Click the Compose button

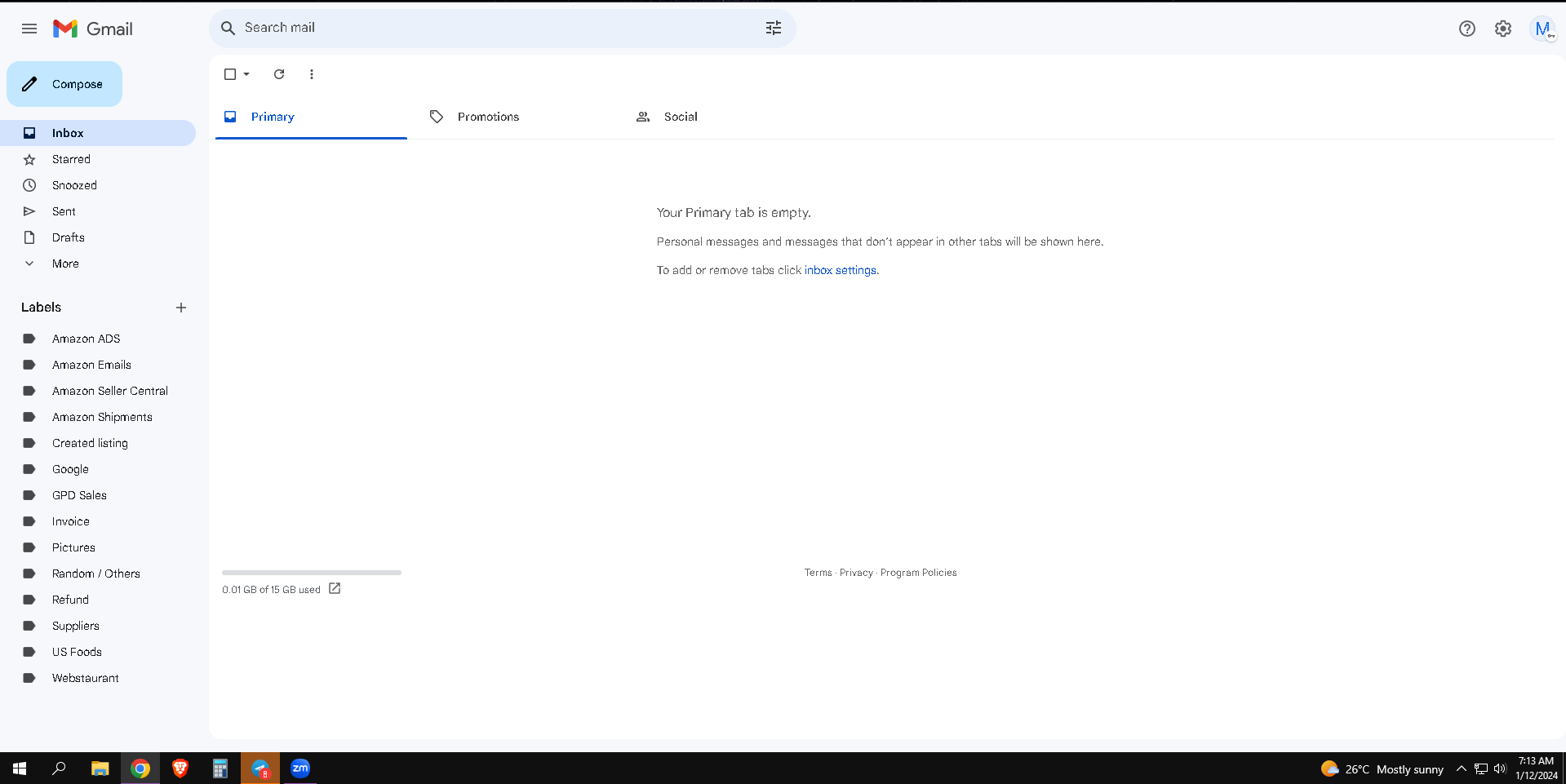64,84
